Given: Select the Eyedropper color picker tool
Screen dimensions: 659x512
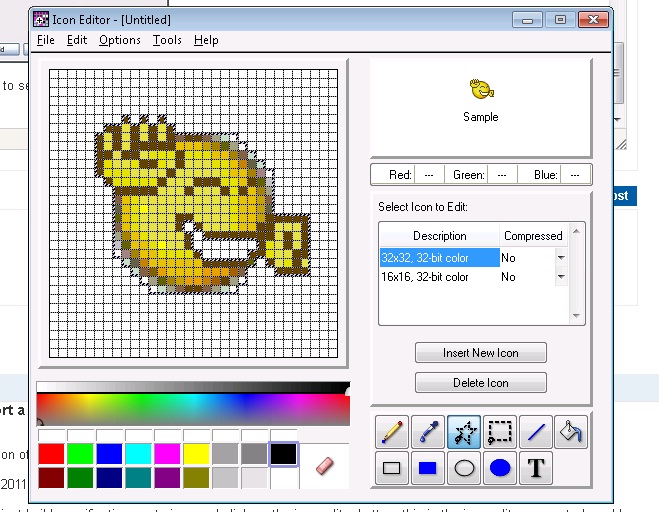Looking at the screenshot, I should coord(428,432).
